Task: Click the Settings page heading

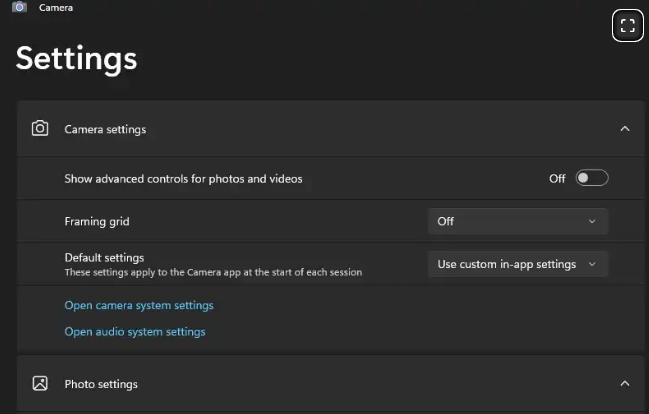Action: click(77, 59)
